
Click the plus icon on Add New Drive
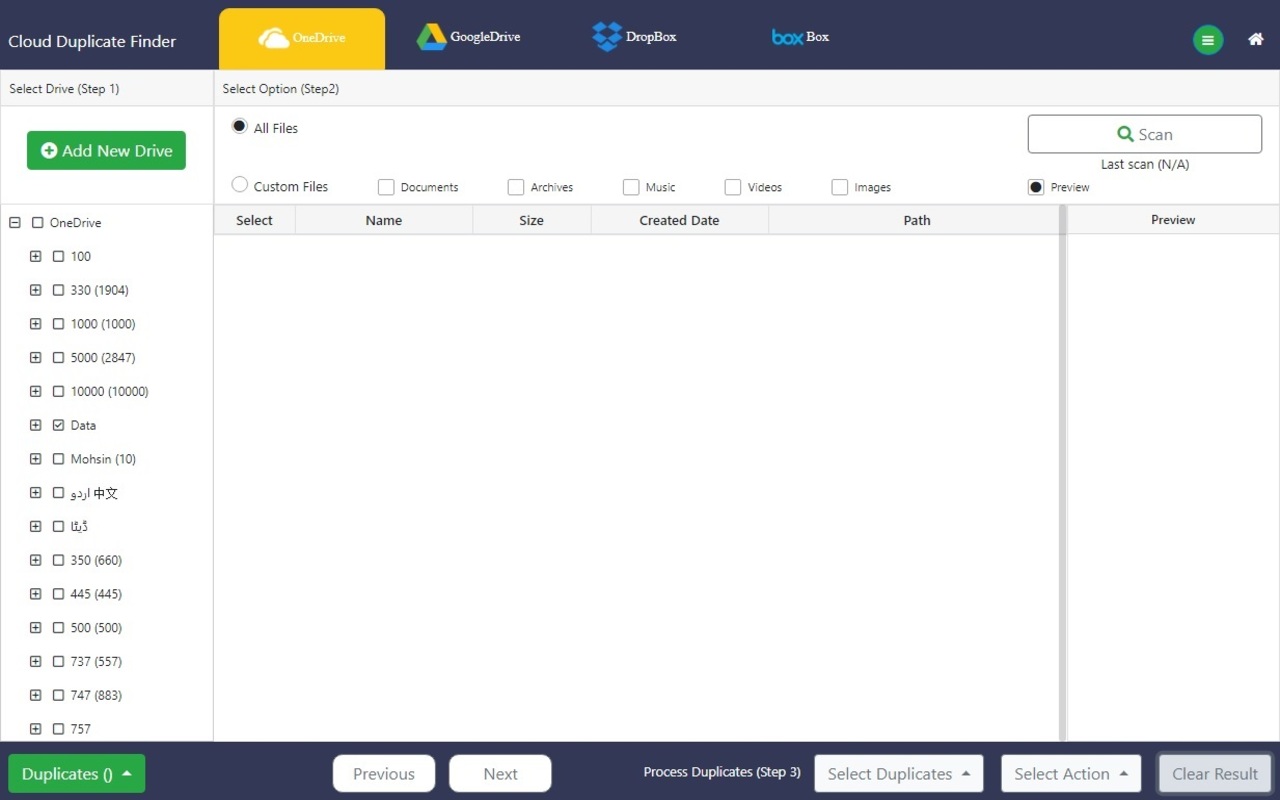pyautogui.click(x=48, y=150)
